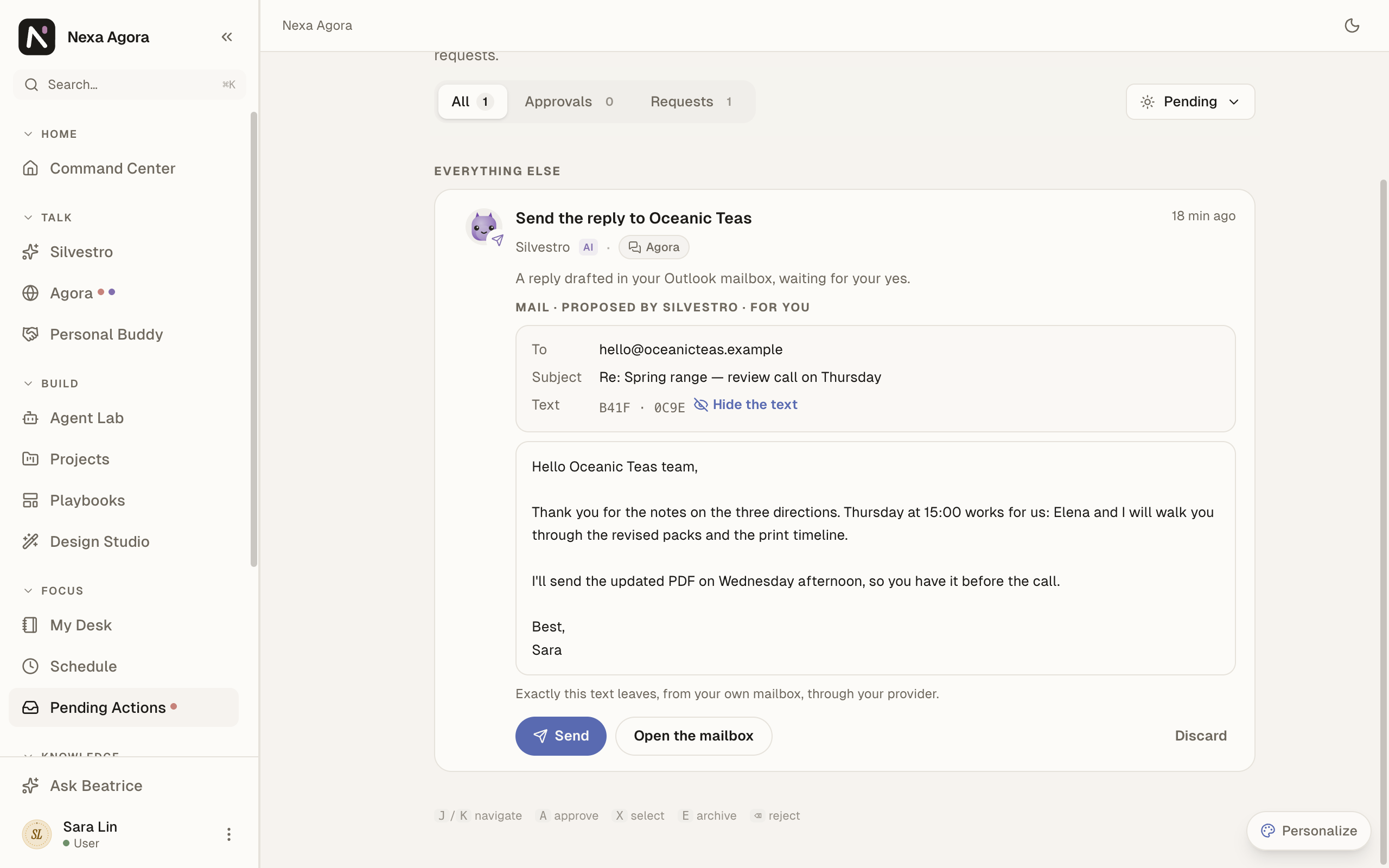Open Sara Lin's three-dot menu
This screenshot has height=868, width=1389.
coord(228,834)
